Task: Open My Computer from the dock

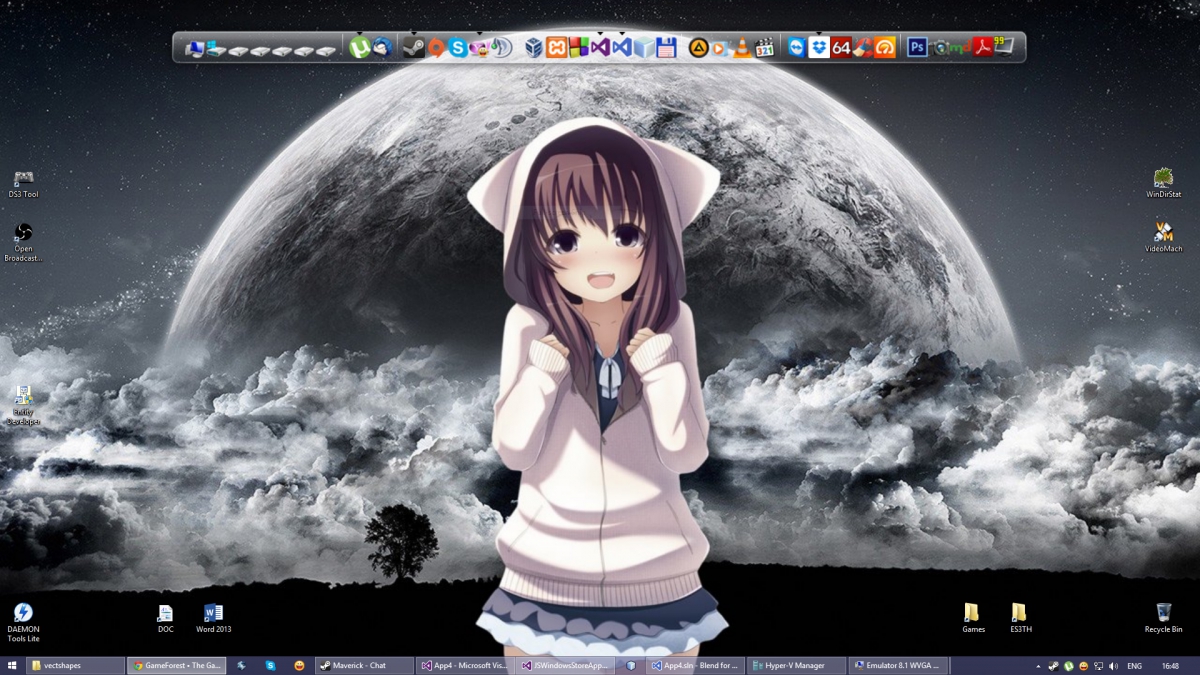Action: [194, 47]
